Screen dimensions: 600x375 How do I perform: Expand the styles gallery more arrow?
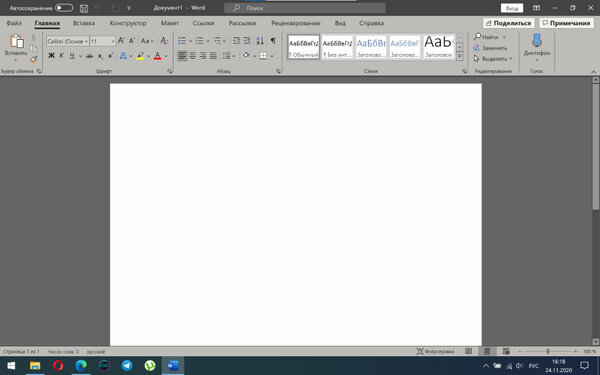click(x=460, y=56)
